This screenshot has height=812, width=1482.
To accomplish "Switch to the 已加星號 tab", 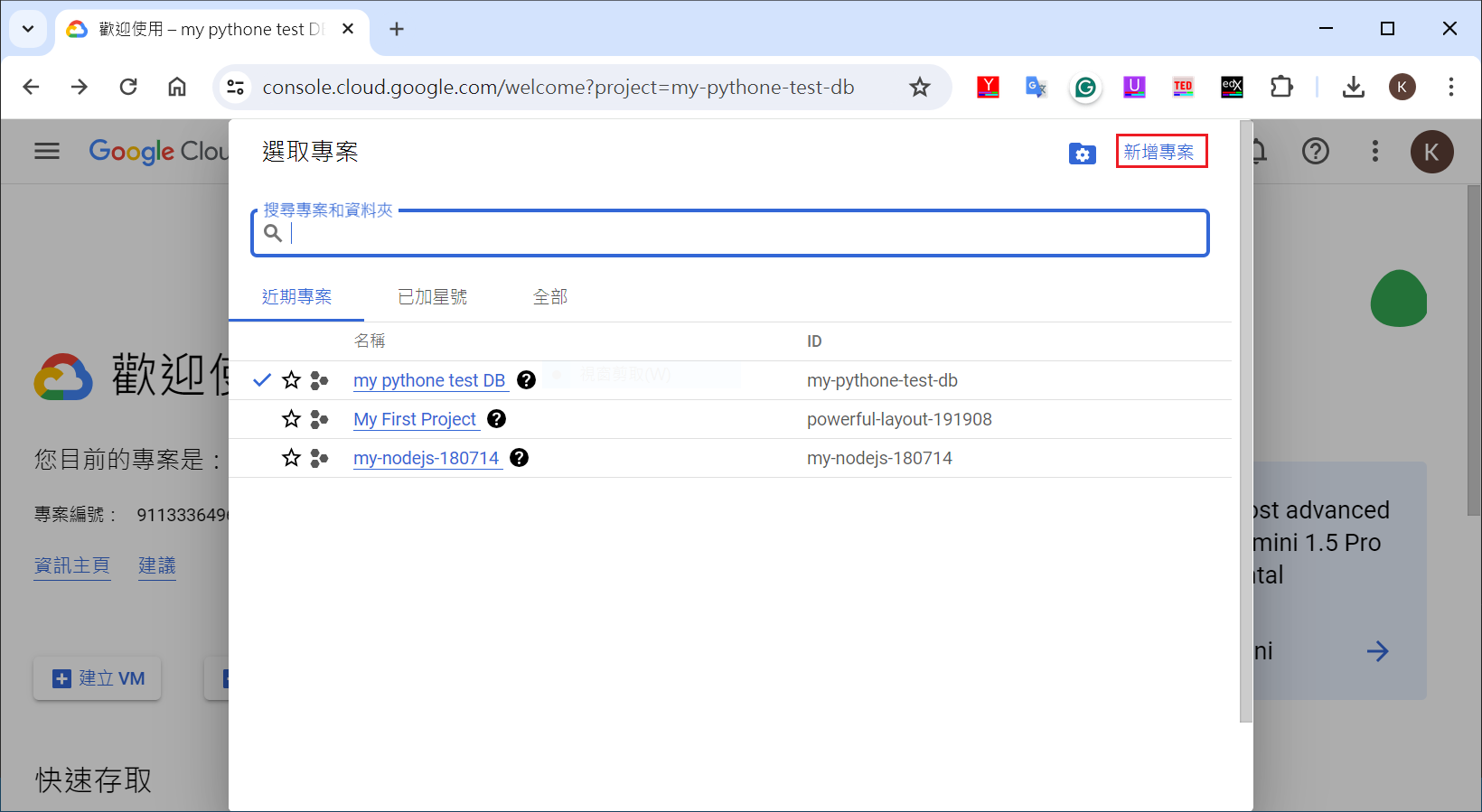I will [x=432, y=297].
